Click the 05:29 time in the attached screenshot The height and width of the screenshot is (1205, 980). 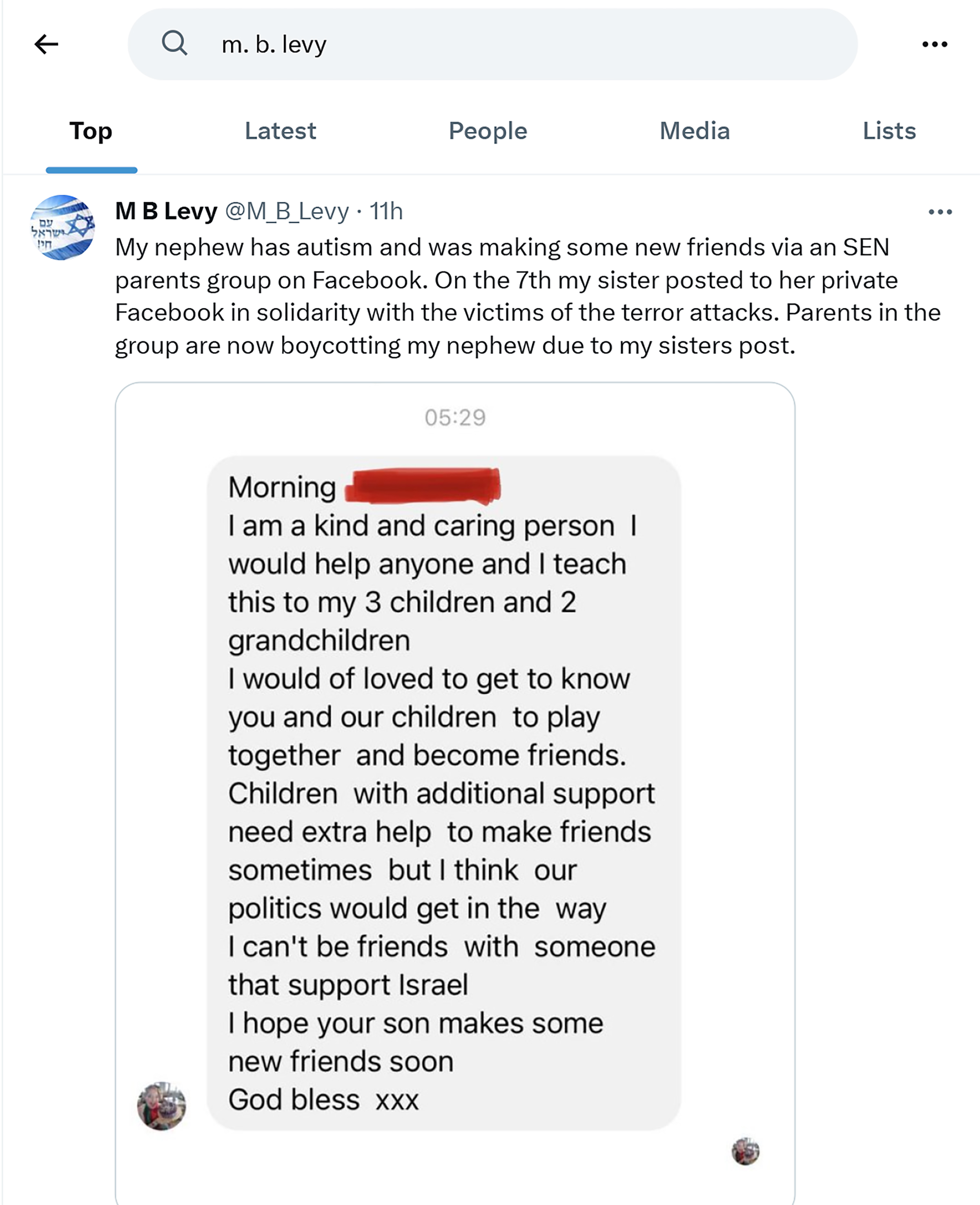(x=455, y=417)
